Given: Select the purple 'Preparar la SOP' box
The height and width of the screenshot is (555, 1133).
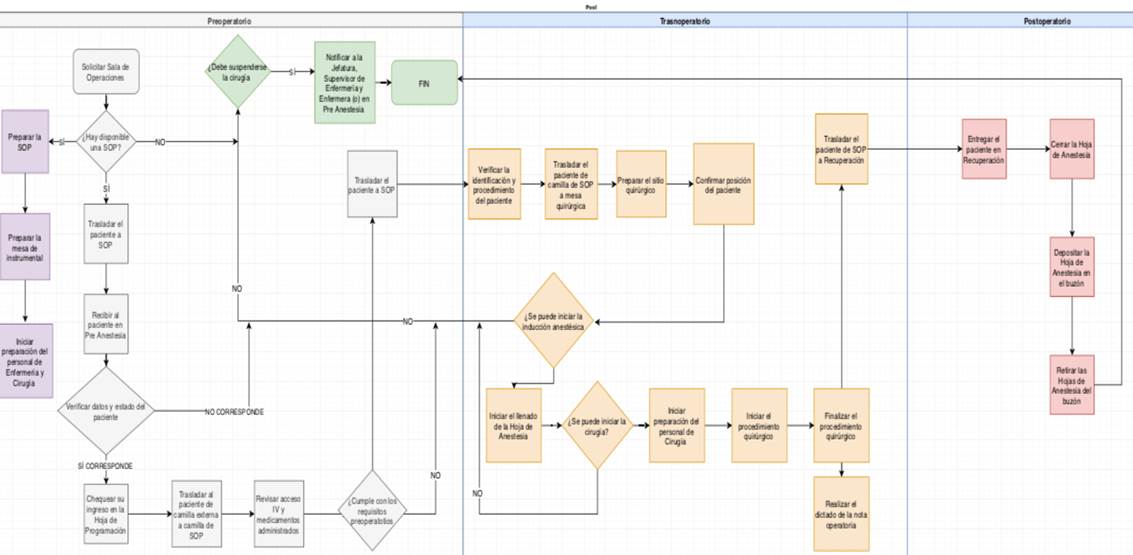Looking at the screenshot, I should [25, 142].
